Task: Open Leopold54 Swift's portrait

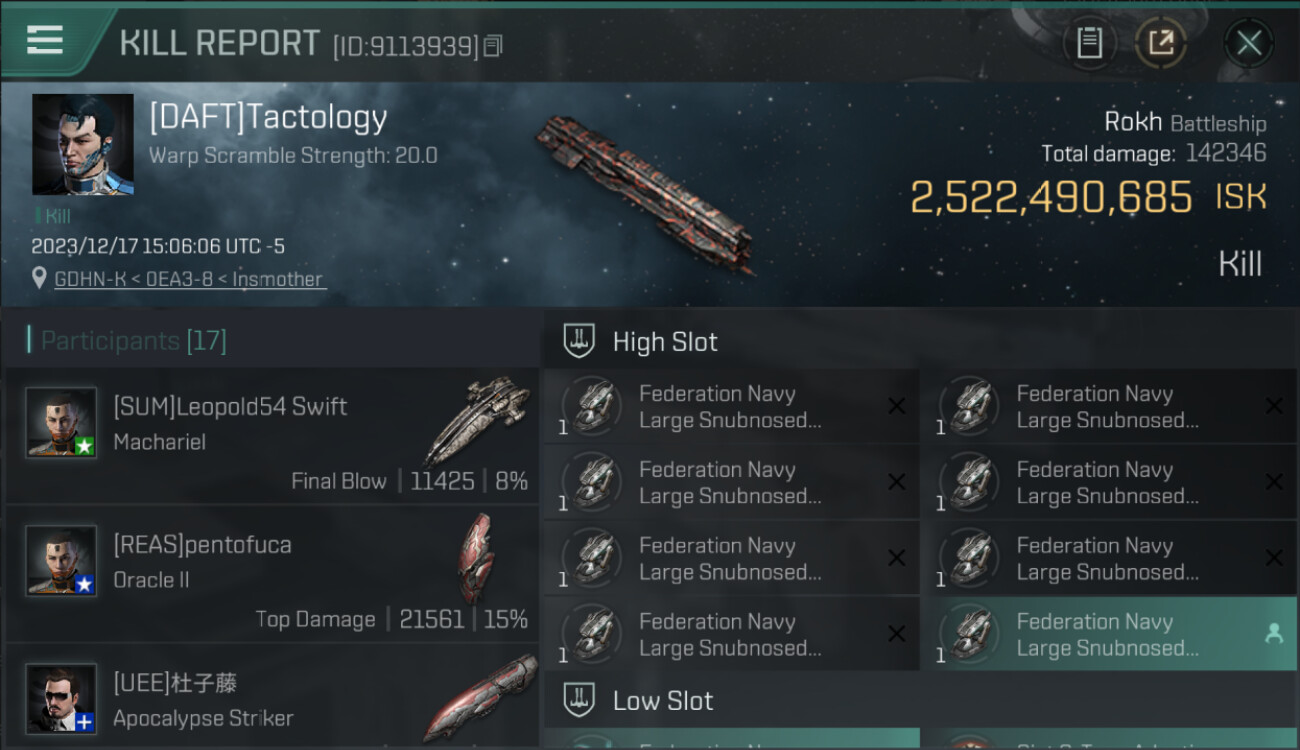Action: (61, 423)
